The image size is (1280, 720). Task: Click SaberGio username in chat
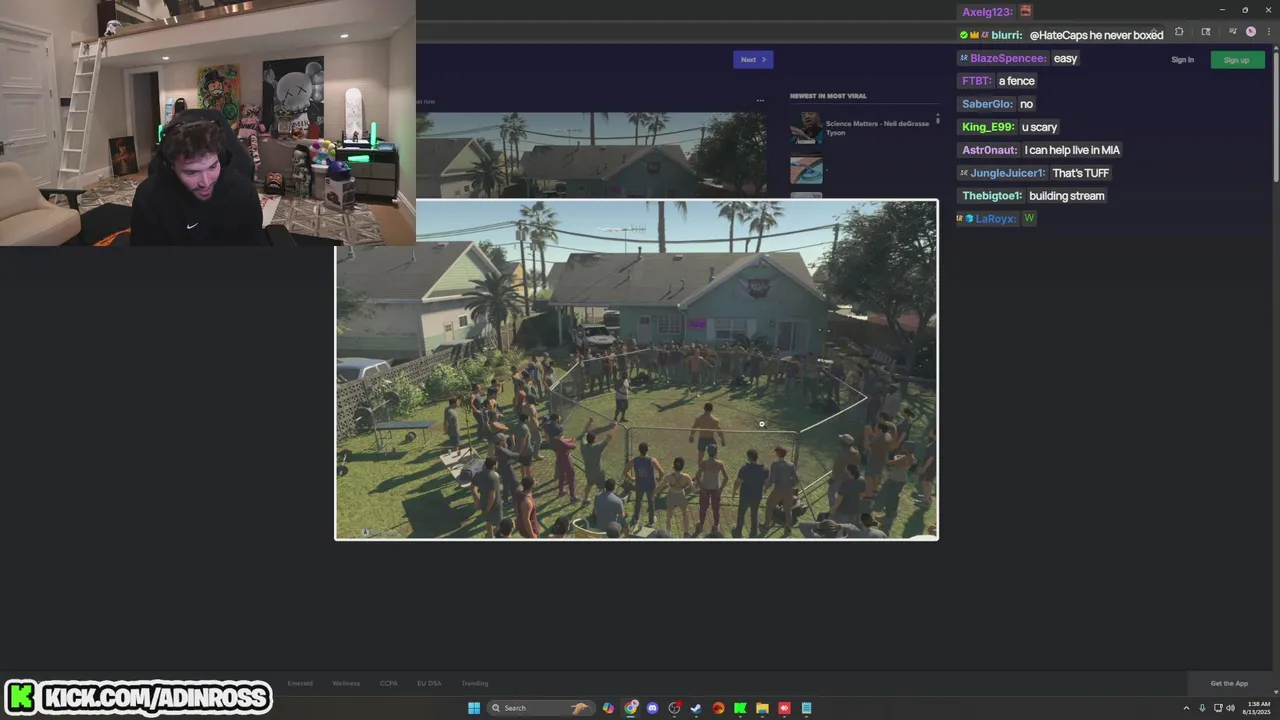(987, 104)
